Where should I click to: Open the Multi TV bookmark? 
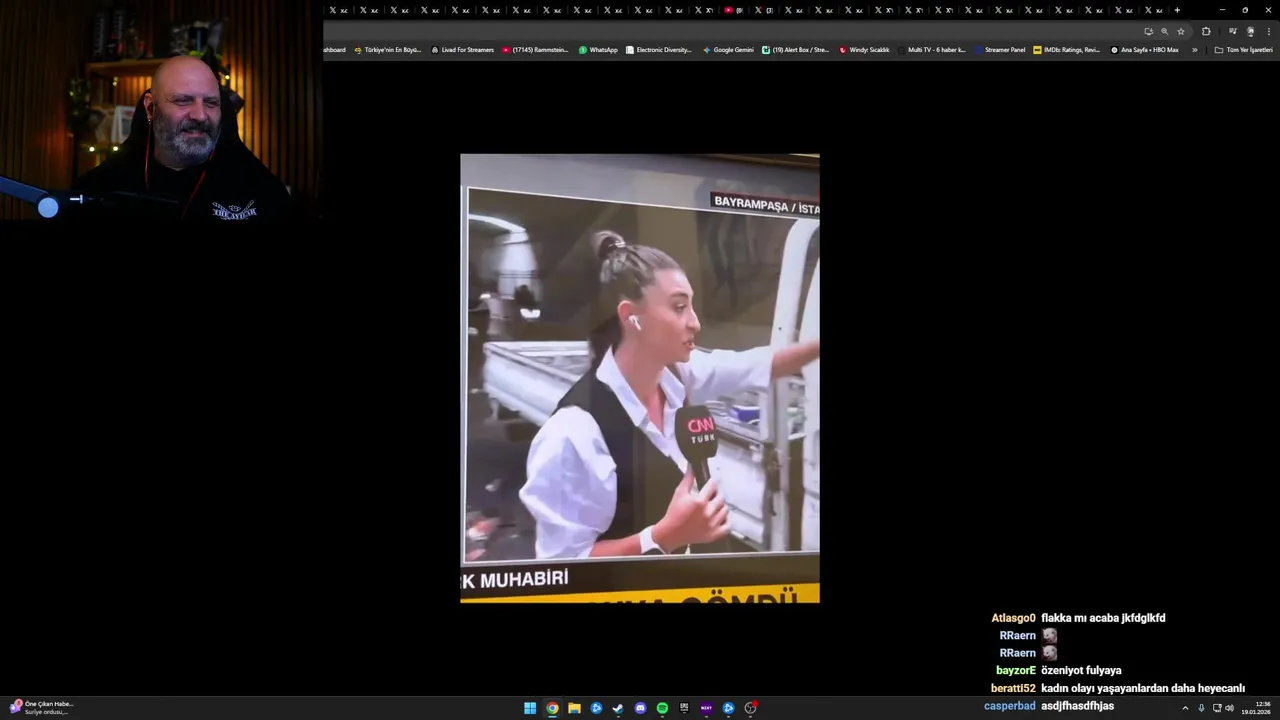pos(931,50)
